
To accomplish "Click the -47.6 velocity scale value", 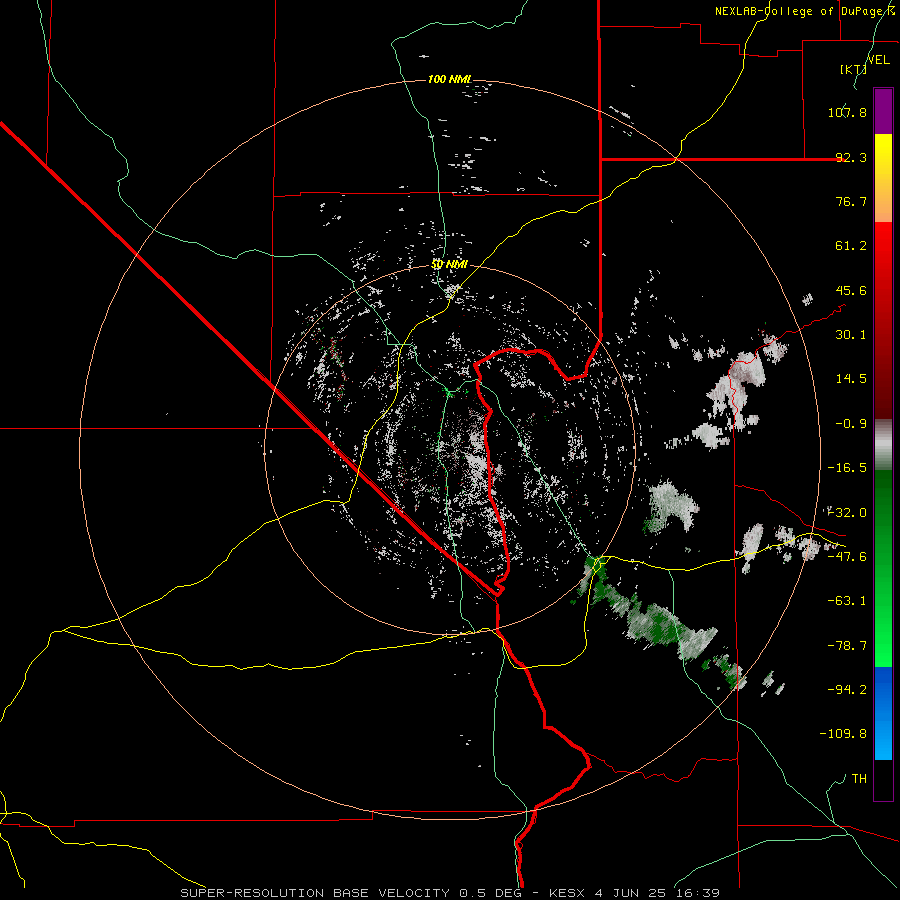I will click(x=847, y=557).
